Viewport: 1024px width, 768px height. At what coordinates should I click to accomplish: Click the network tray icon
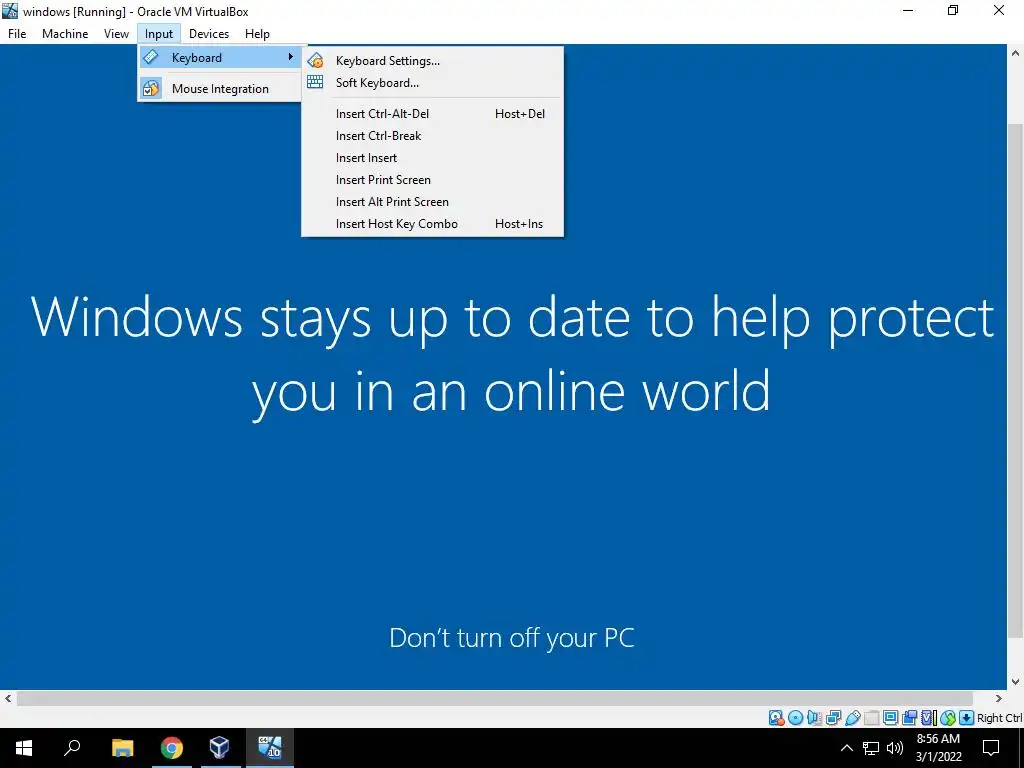(x=871, y=748)
